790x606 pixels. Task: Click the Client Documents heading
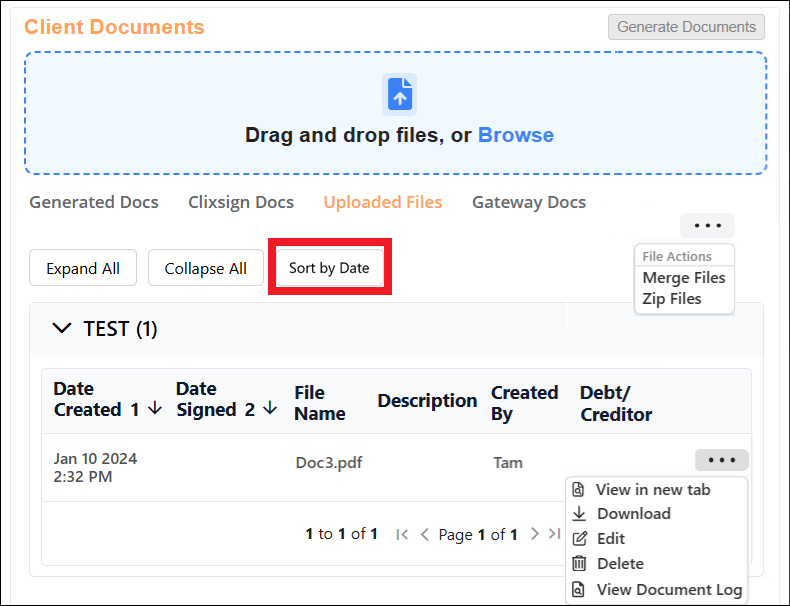114,27
